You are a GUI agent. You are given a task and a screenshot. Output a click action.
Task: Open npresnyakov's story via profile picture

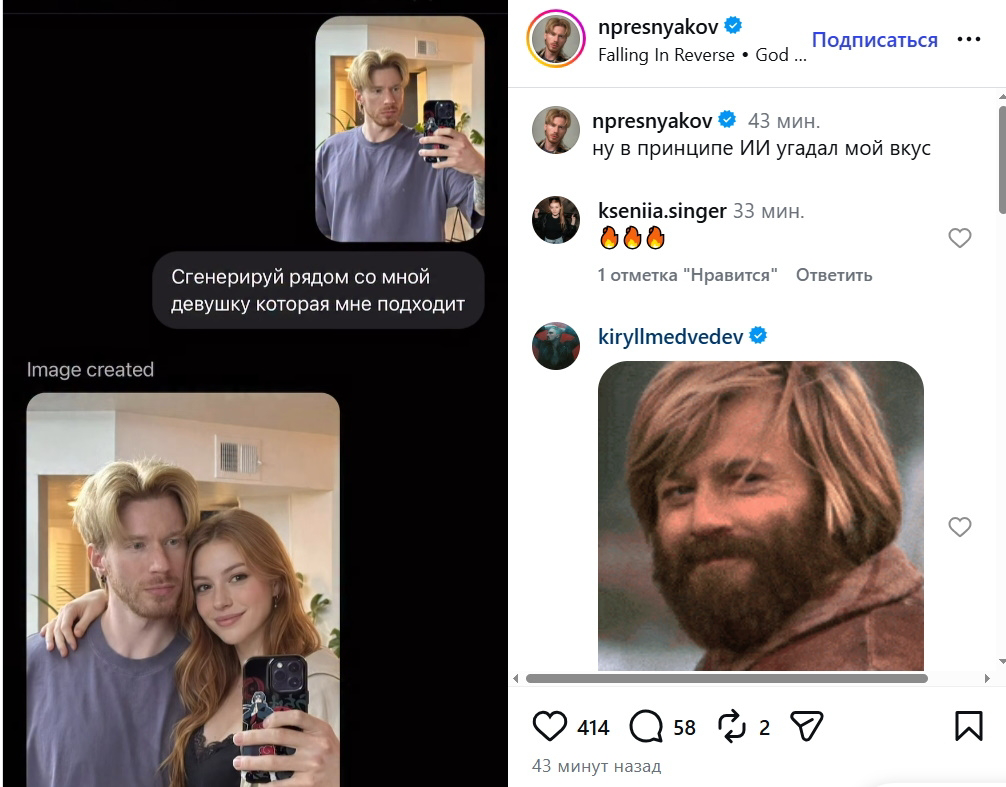click(558, 38)
